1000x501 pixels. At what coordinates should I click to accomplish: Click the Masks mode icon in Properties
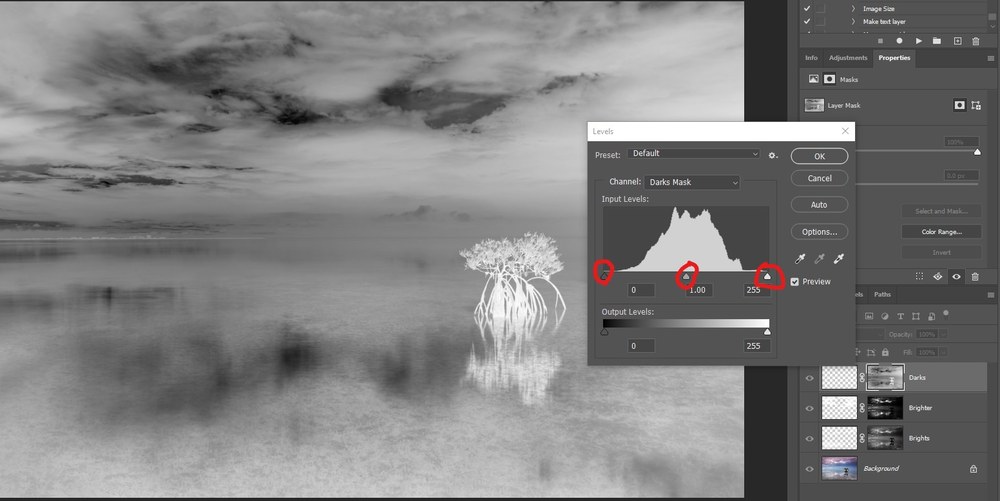[x=829, y=79]
